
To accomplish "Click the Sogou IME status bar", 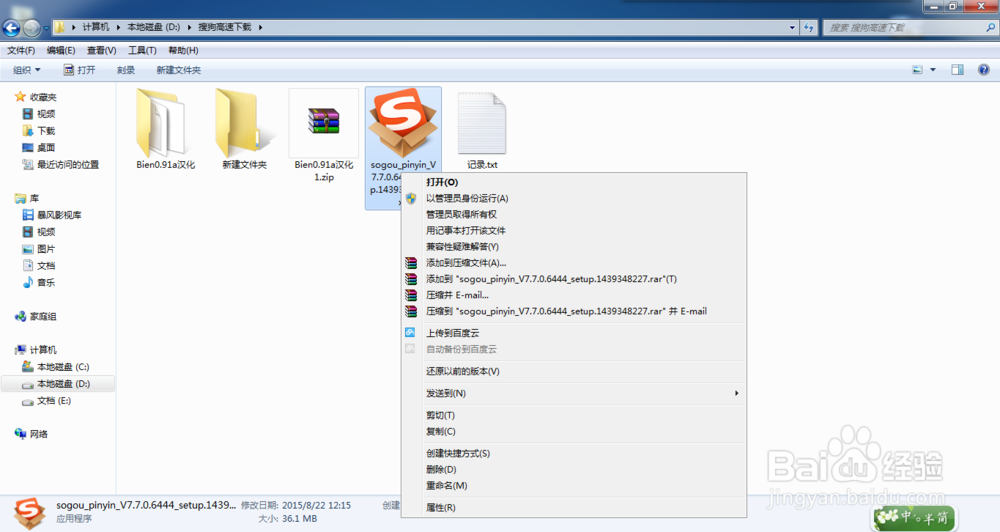I will click(x=914, y=517).
